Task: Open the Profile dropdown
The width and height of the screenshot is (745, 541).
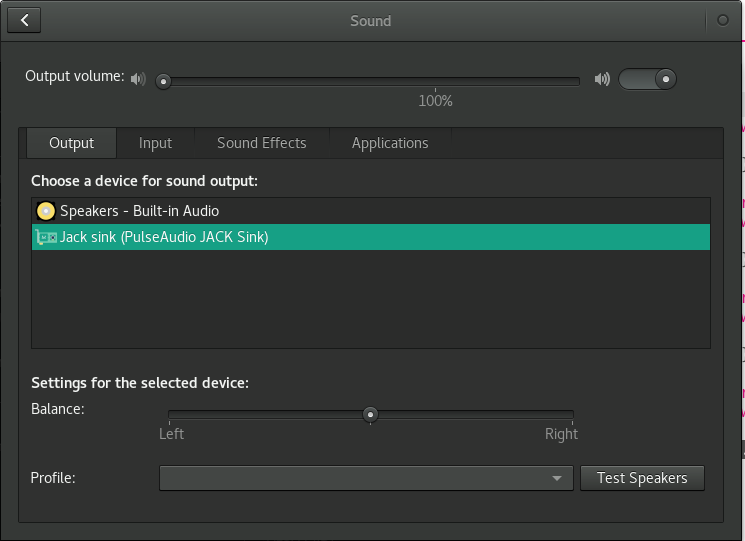Action: point(365,478)
